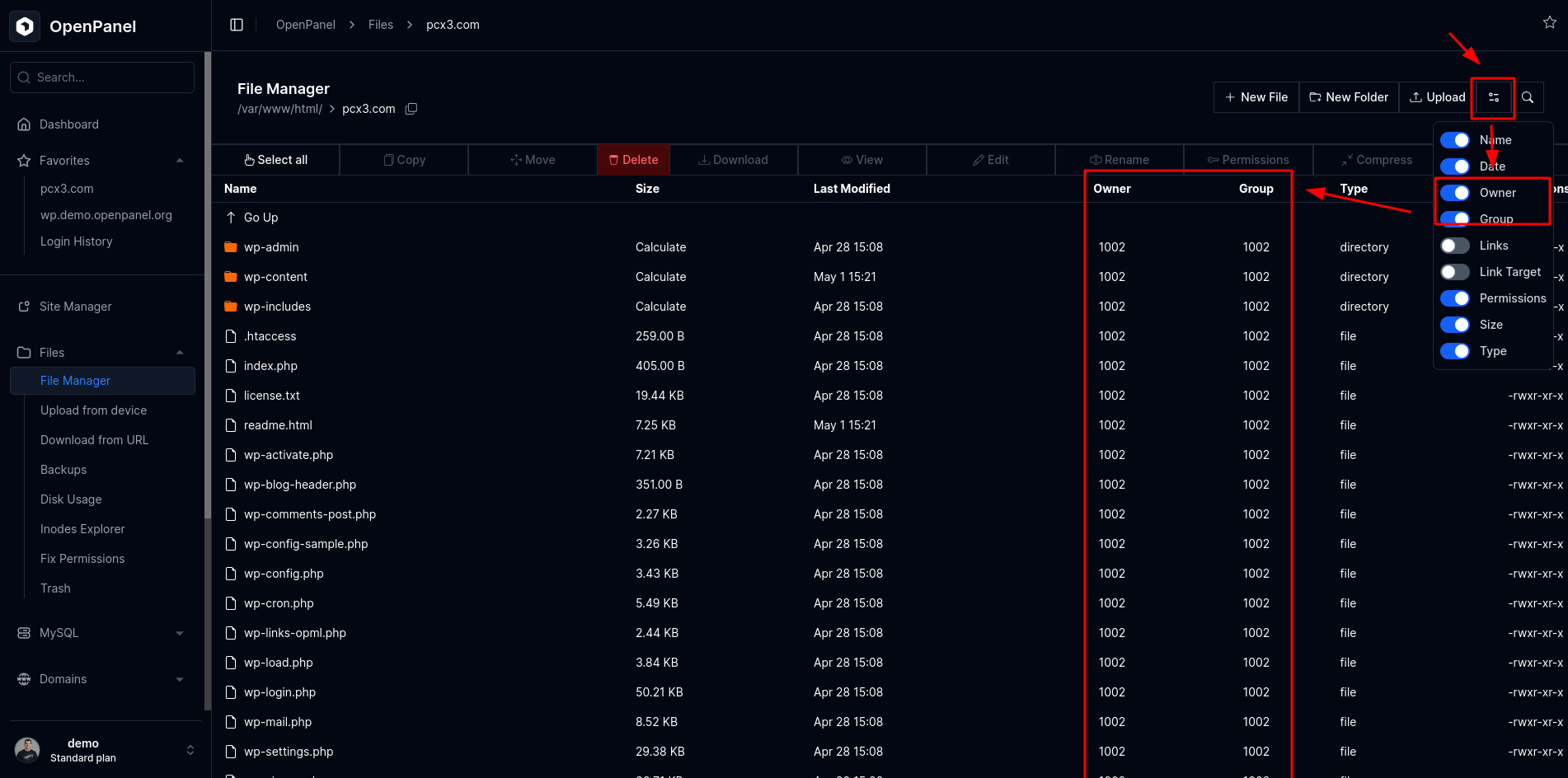Open Login History favorite
Screen dimensions: 1568x778
click(x=76, y=241)
